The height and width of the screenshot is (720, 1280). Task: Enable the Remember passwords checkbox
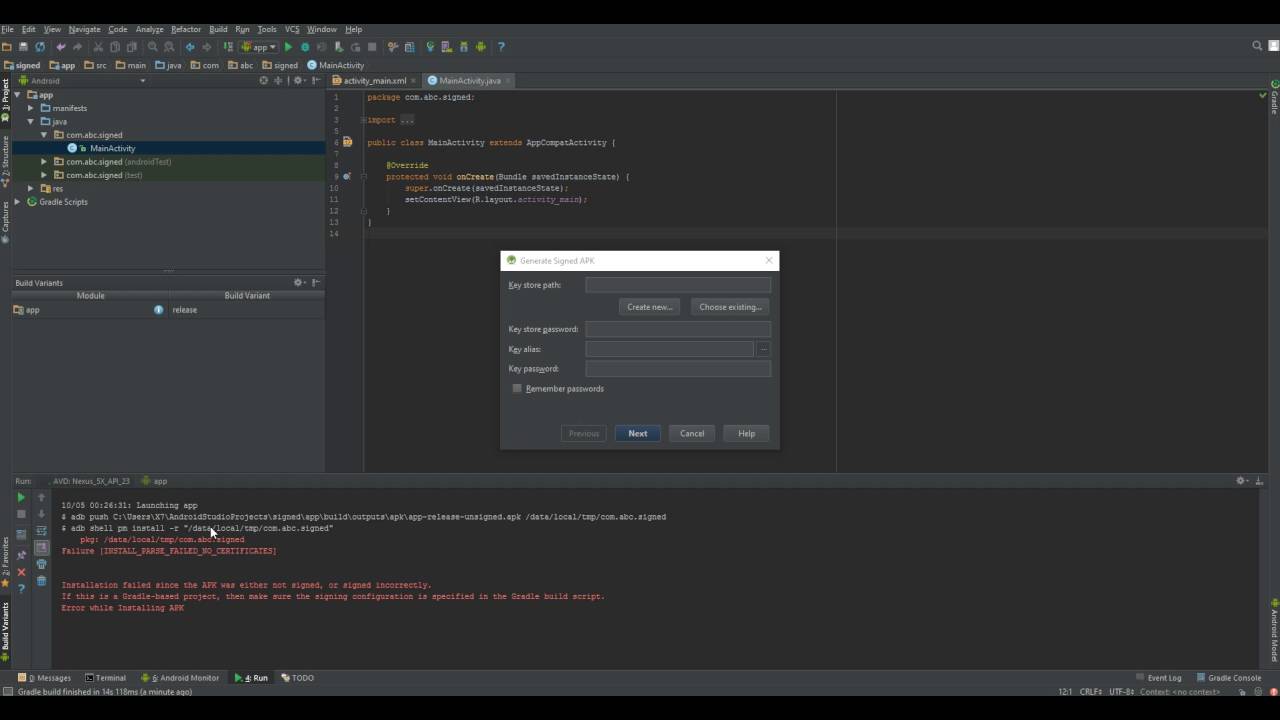517,389
